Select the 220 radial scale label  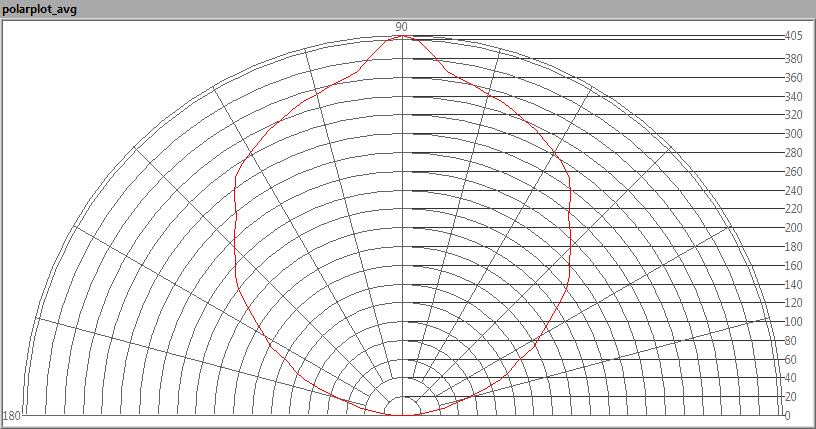[793, 209]
